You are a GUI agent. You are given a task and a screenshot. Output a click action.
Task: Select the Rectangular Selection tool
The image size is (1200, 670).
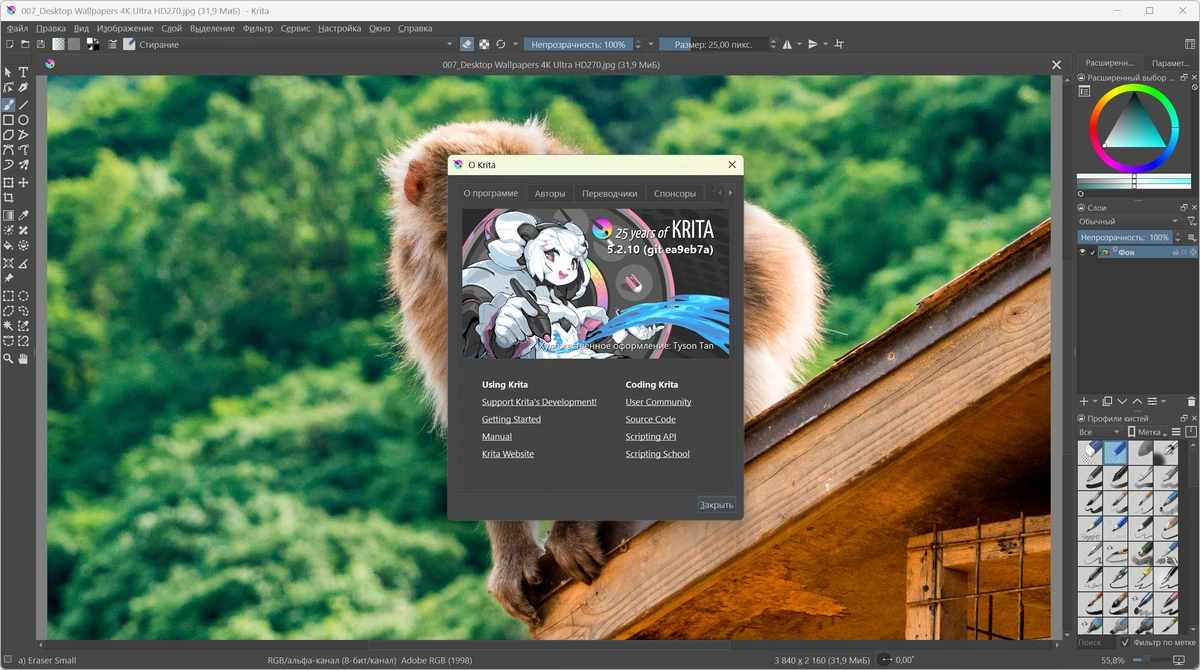tap(8, 296)
